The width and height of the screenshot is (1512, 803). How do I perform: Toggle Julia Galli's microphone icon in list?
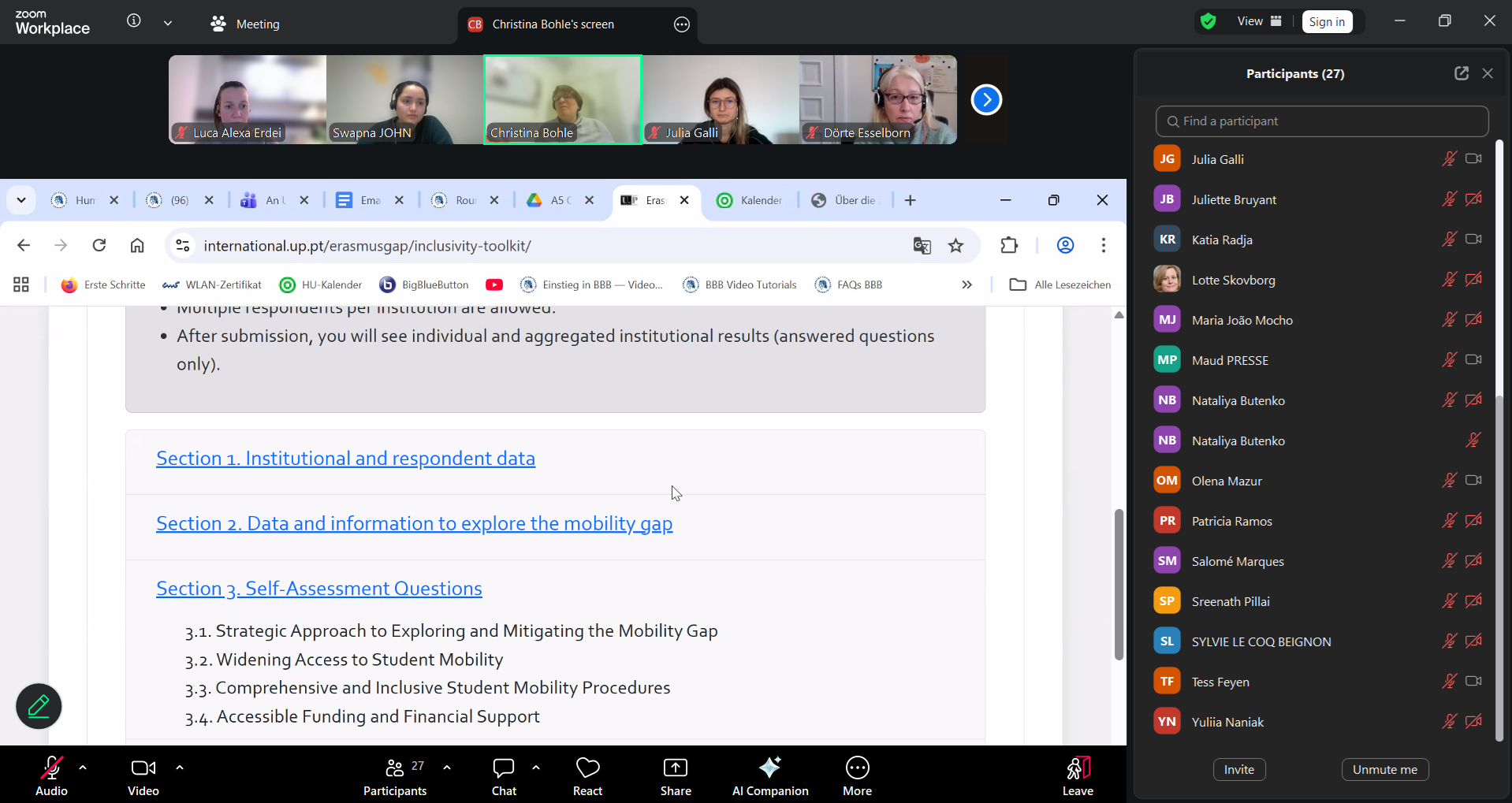point(1449,159)
